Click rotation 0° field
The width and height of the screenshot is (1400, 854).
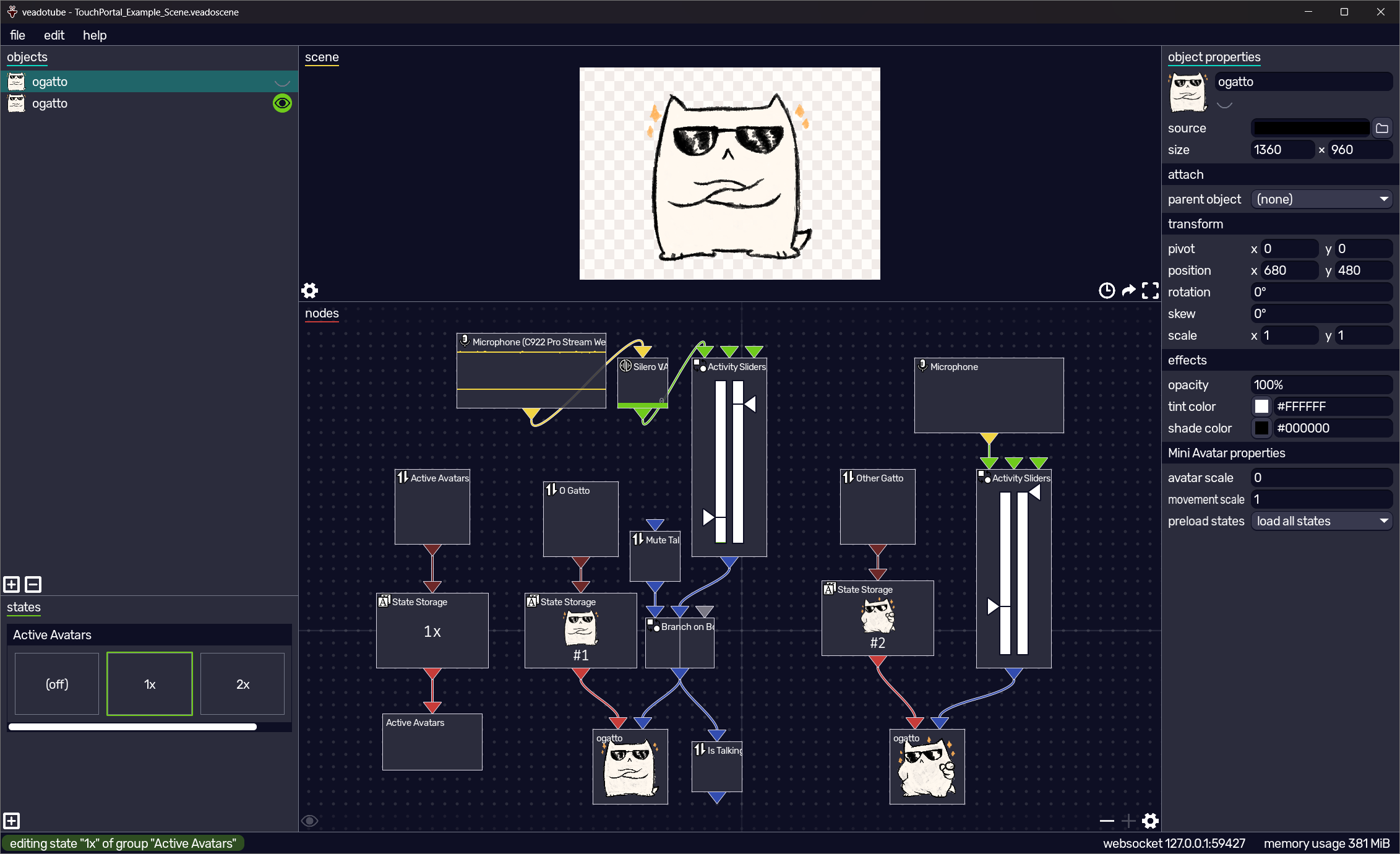pos(1322,292)
